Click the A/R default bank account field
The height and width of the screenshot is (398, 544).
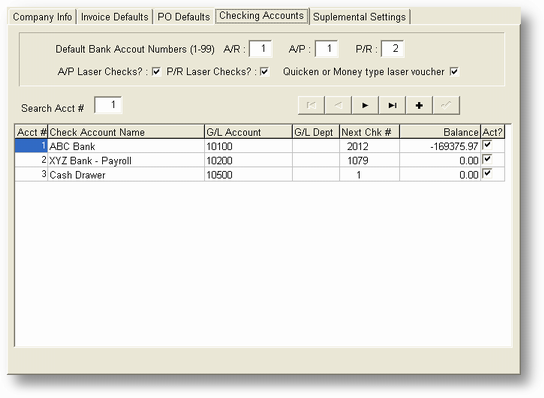click(x=261, y=49)
